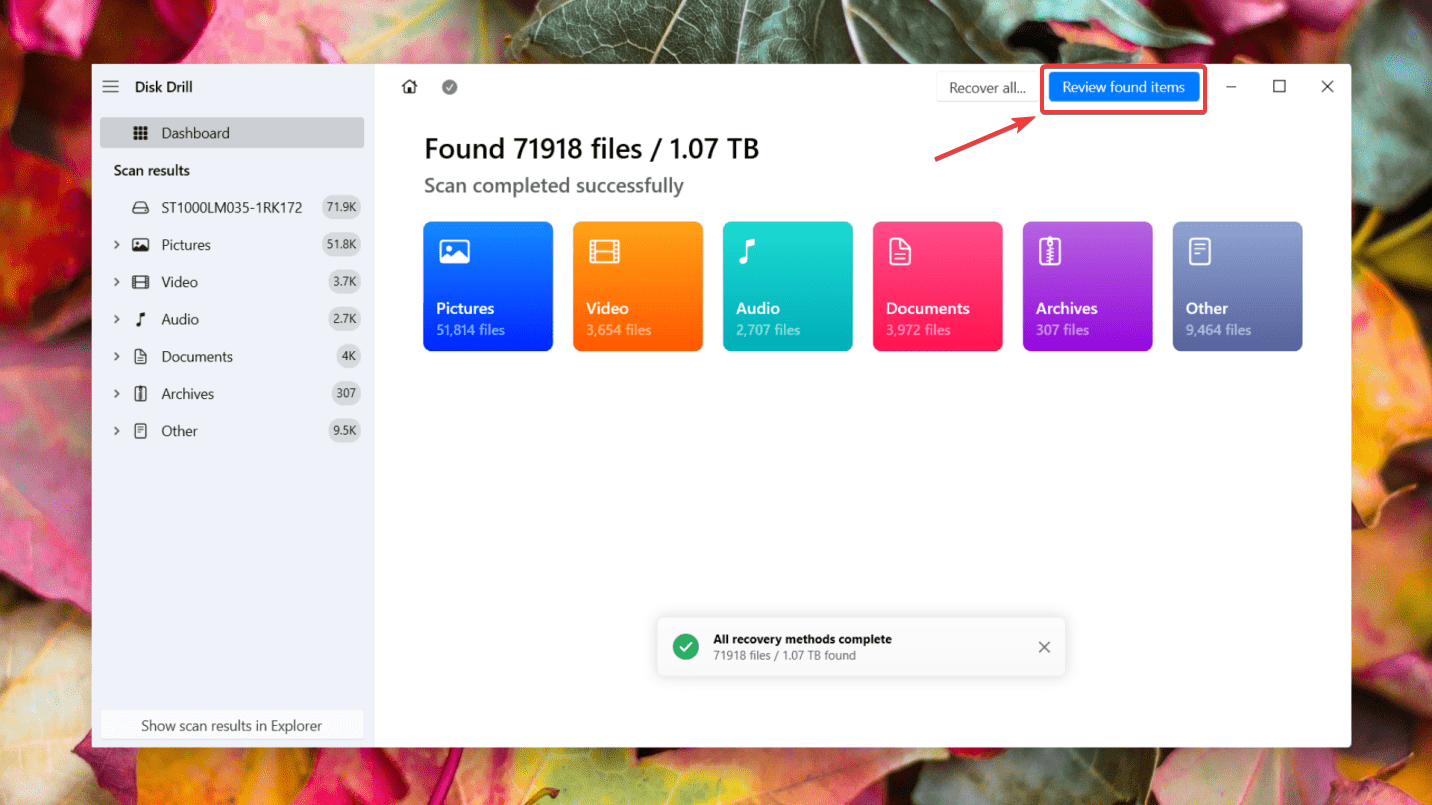This screenshot has height=805, width=1432.
Task: Dismiss the recovery complete notification
Action: pos(1044,647)
